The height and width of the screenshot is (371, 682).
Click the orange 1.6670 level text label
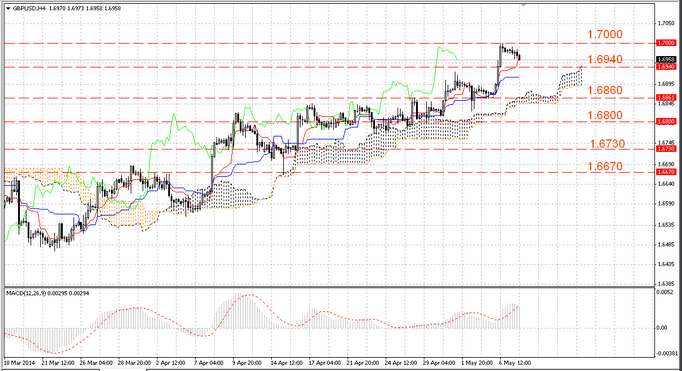pos(605,166)
